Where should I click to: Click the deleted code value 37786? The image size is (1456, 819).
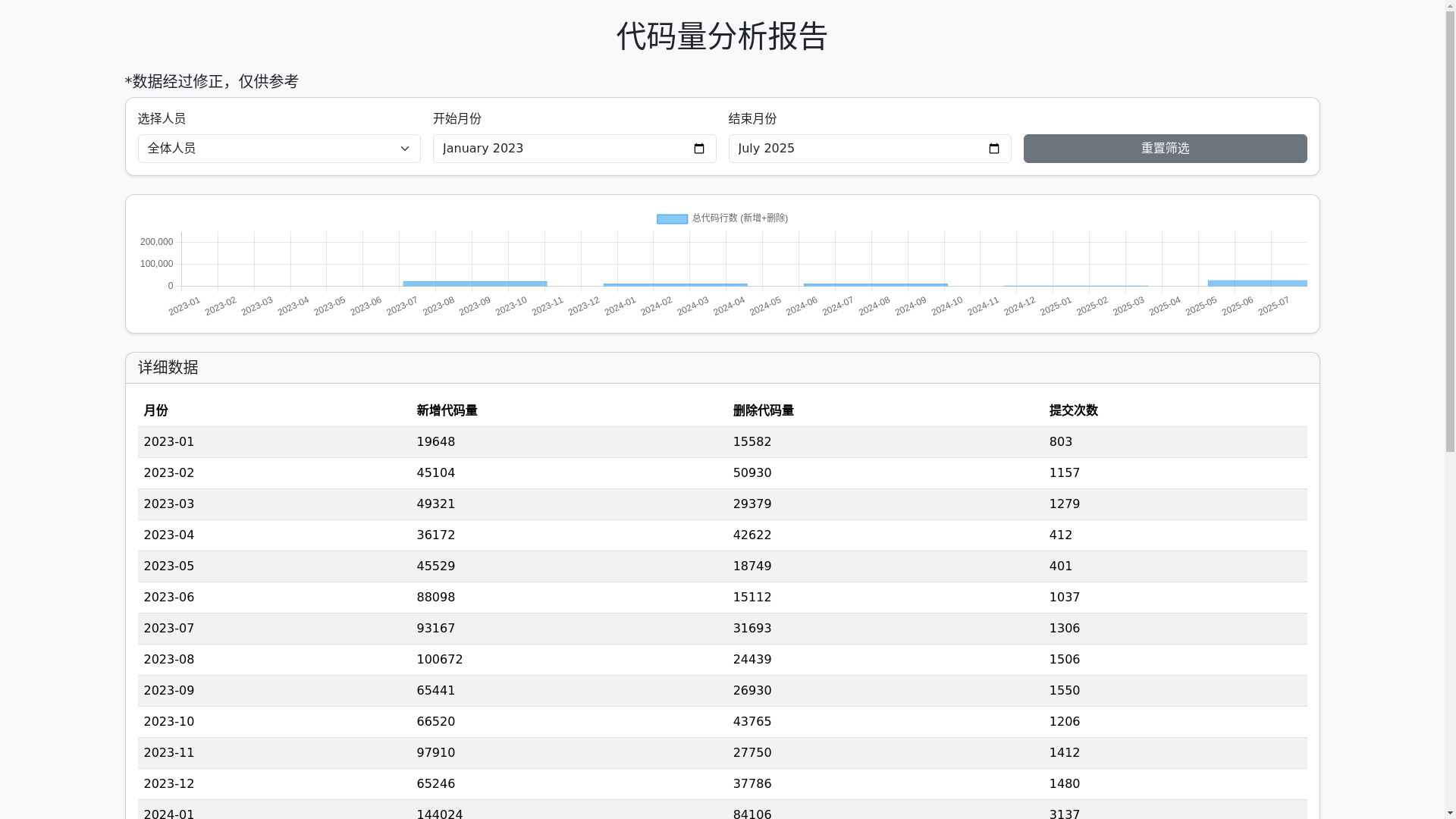pyautogui.click(x=752, y=783)
